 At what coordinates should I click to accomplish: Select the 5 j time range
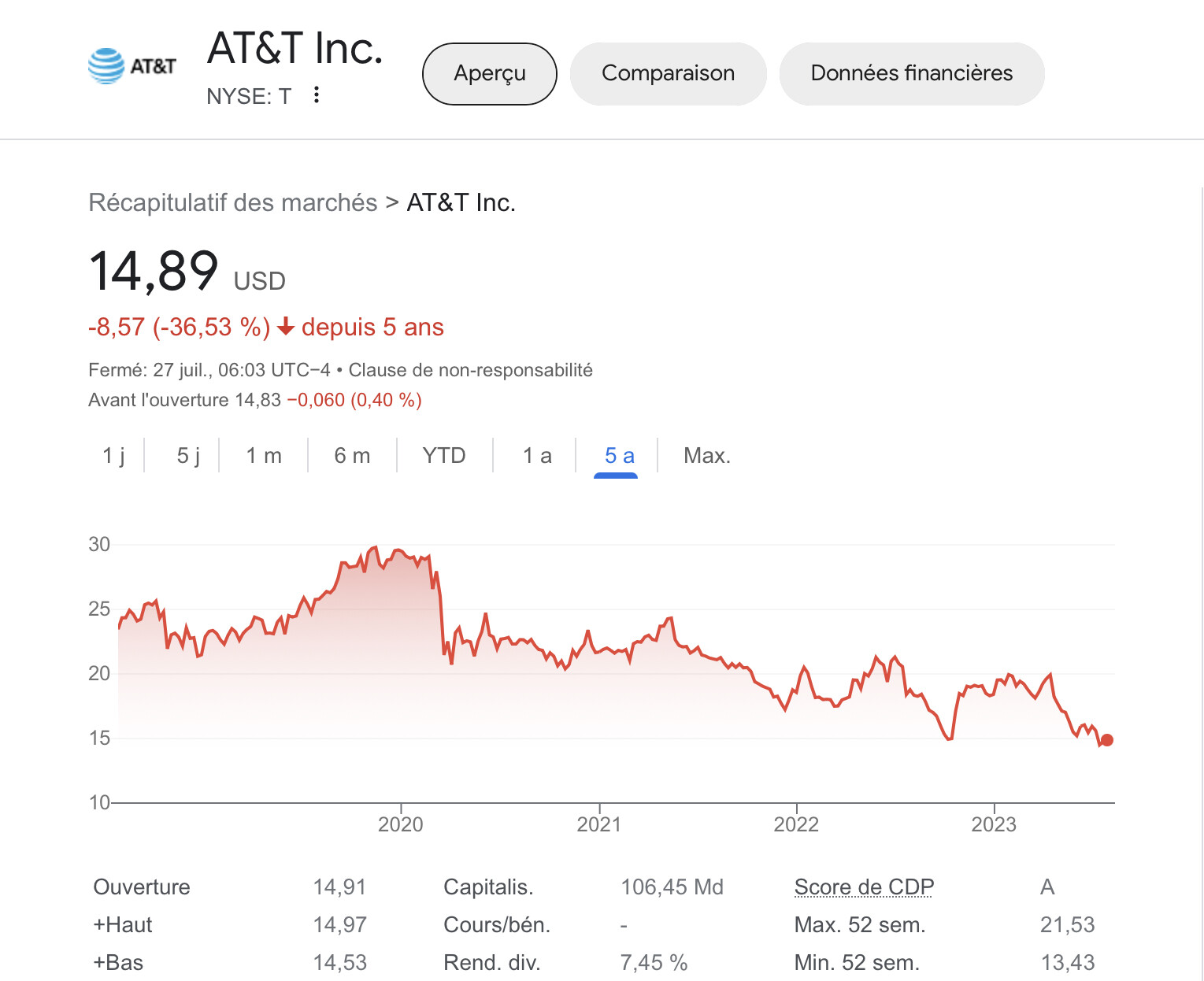(x=188, y=456)
